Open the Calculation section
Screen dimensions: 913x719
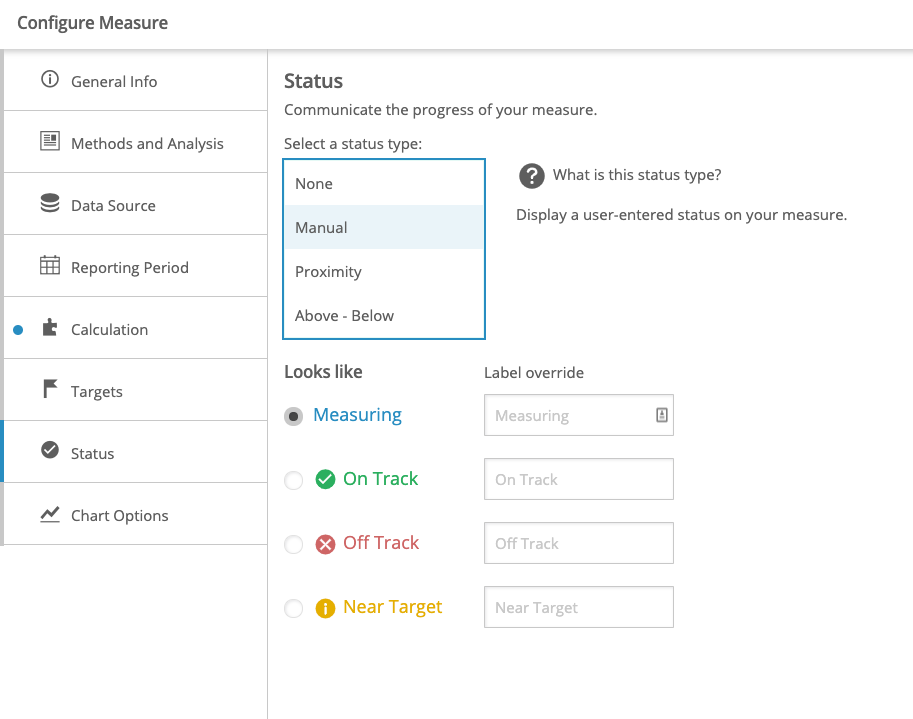(x=135, y=328)
